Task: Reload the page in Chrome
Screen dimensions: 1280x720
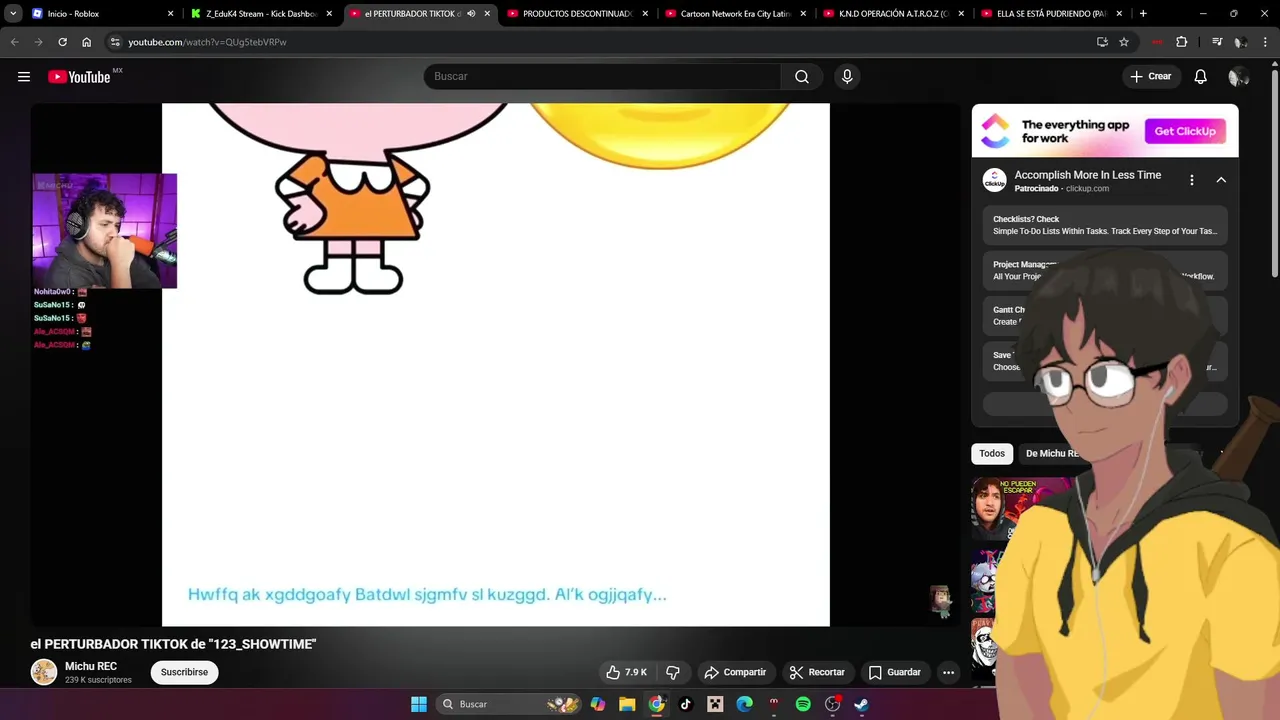Action: (62, 42)
